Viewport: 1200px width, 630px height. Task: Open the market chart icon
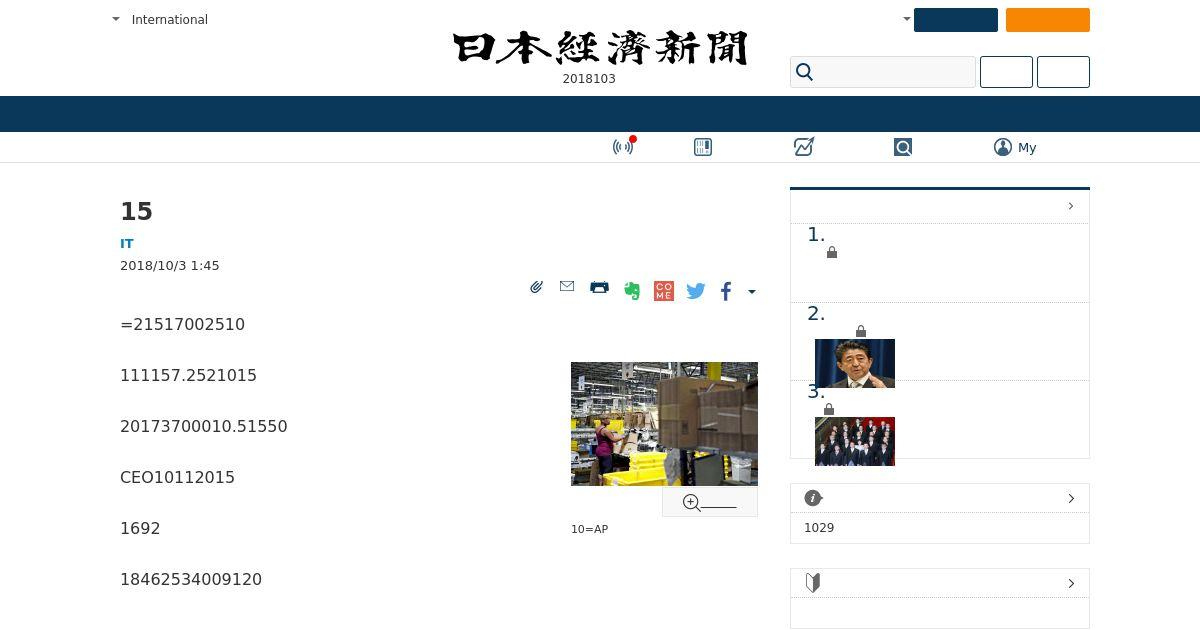tap(803, 147)
